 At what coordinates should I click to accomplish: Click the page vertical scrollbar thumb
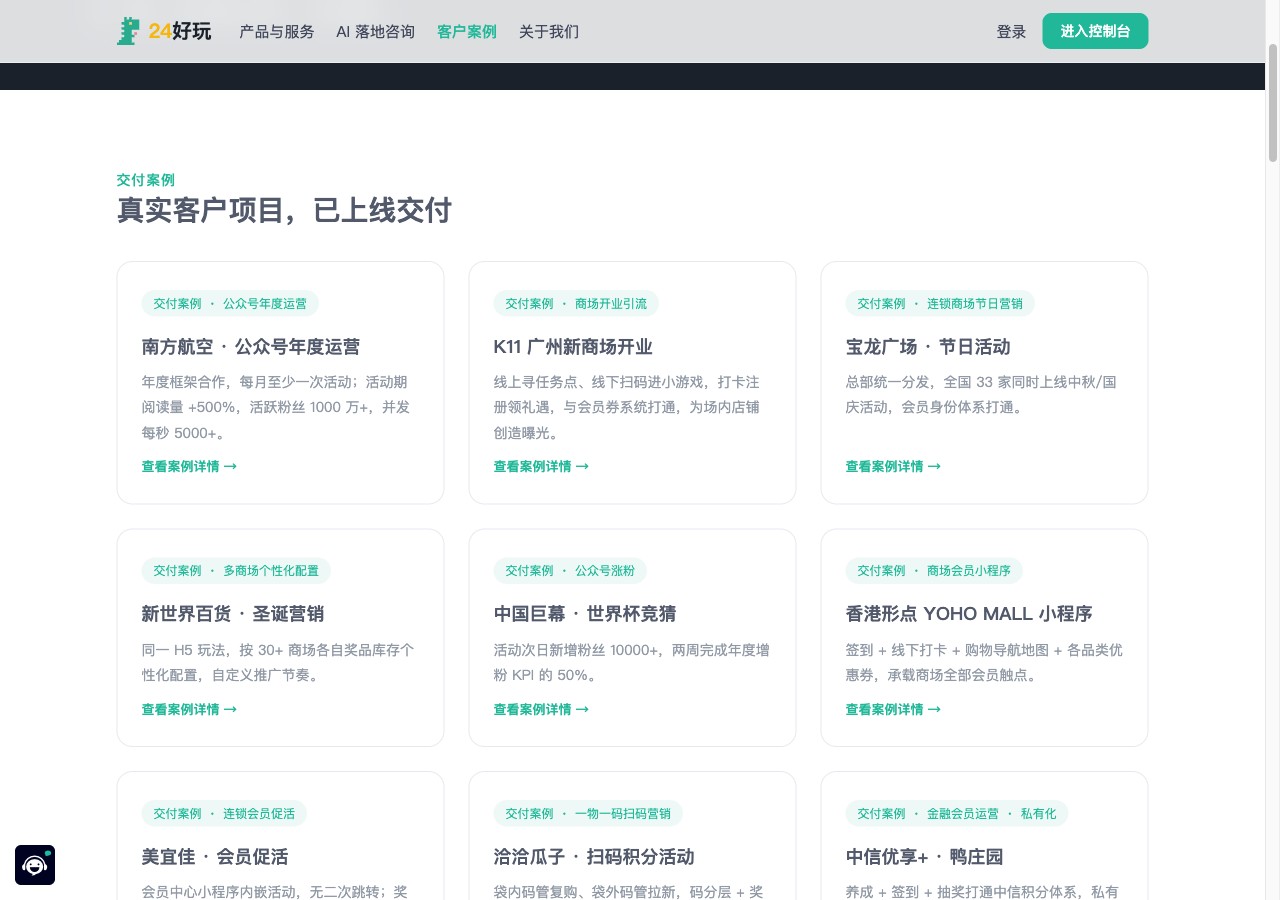tap(1273, 102)
